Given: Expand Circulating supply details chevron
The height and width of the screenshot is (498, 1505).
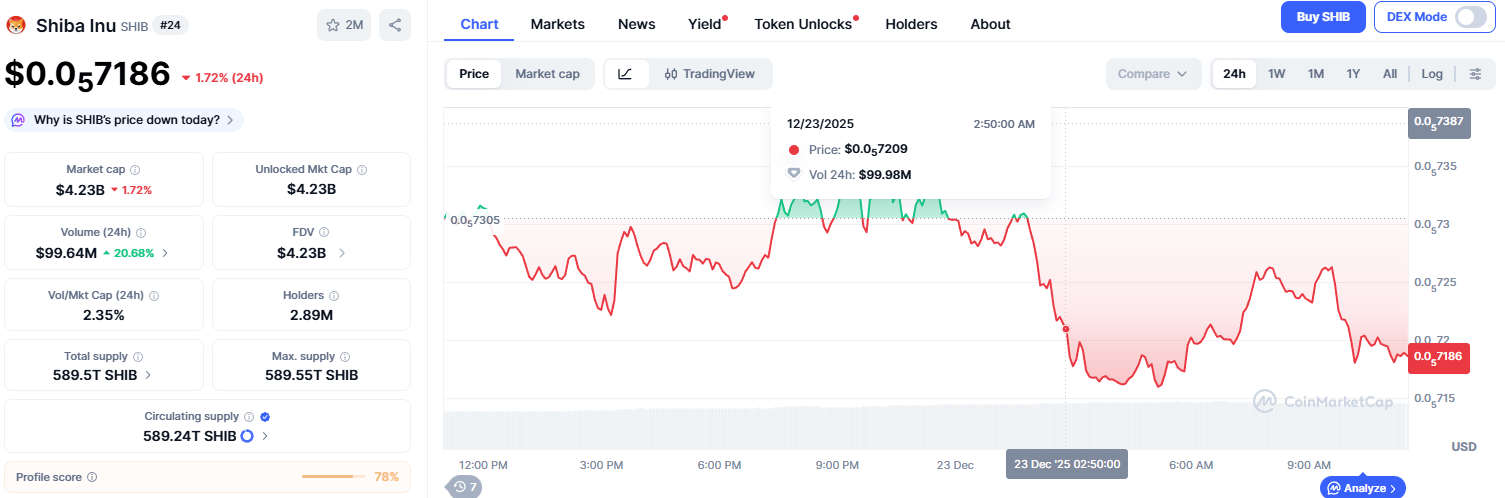Looking at the screenshot, I should [x=265, y=436].
